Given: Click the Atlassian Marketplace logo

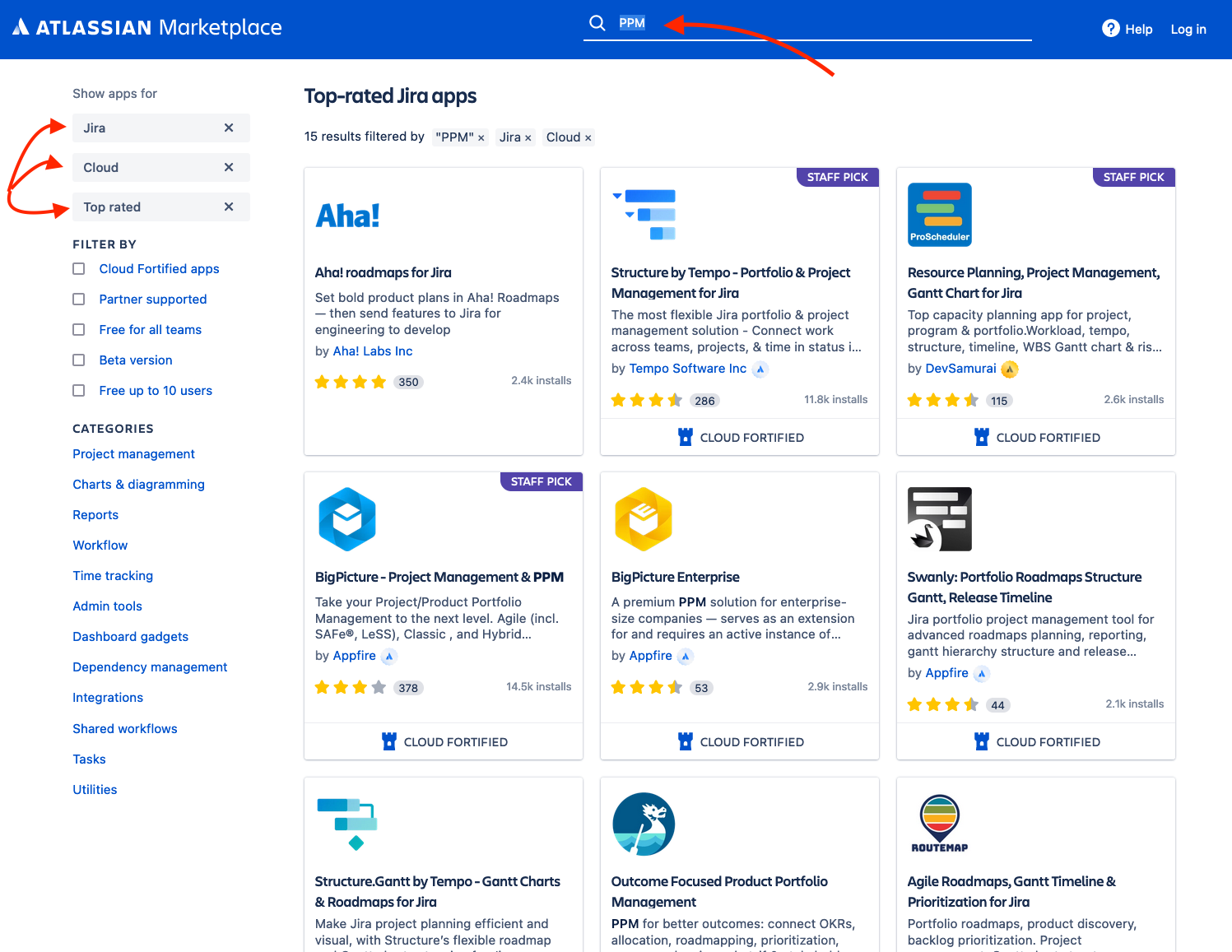Looking at the screenshot, I should coord(146,27).
